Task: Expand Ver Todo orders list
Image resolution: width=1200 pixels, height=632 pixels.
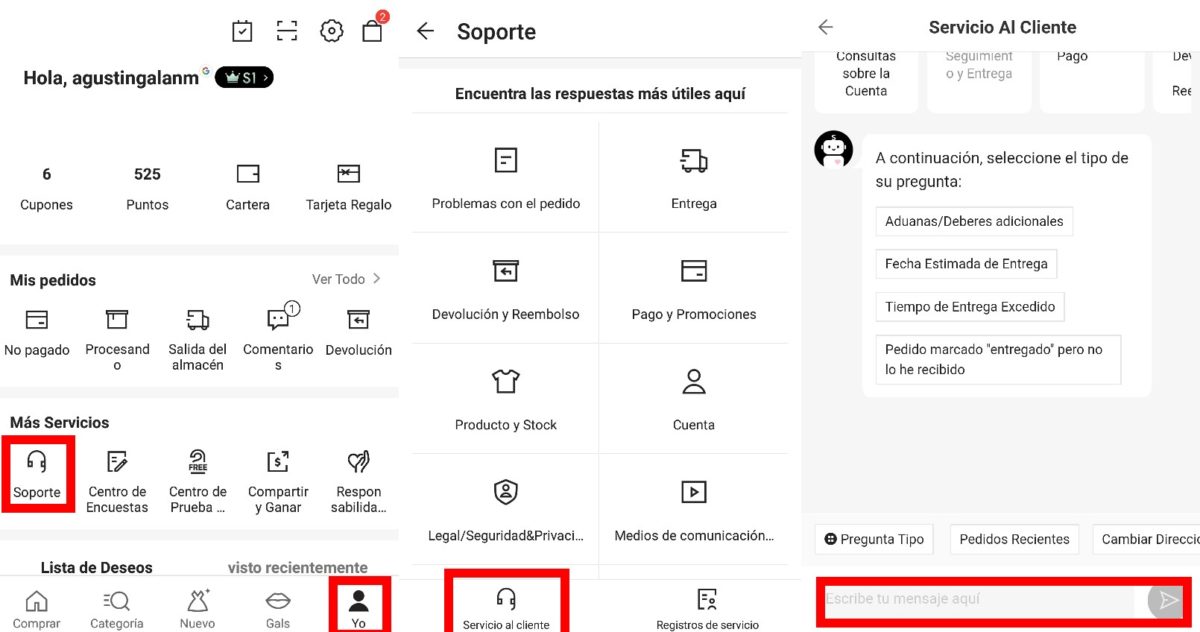Action: point(346,279)
